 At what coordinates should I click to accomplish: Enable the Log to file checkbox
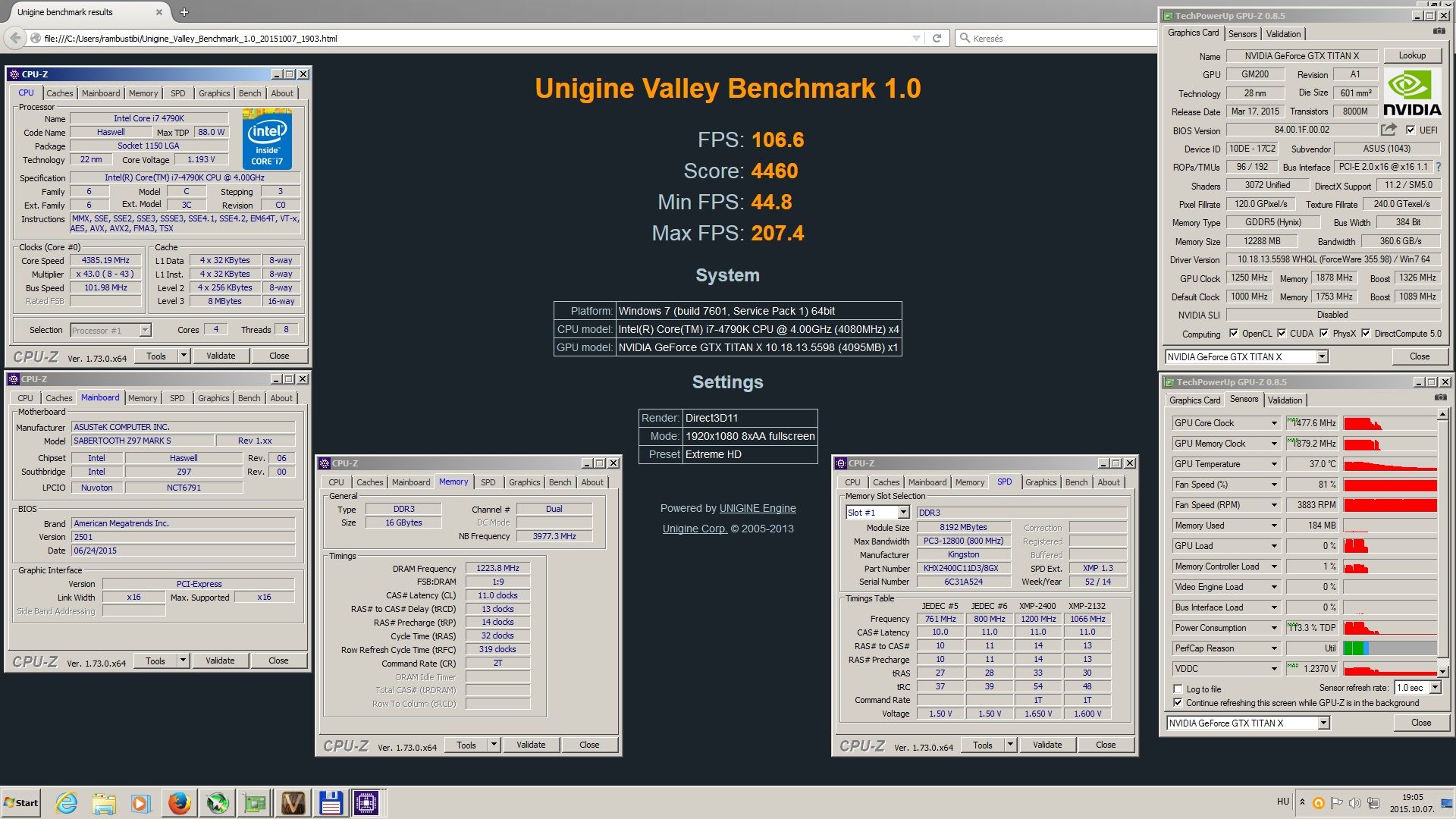click(x=1178, y=689)
